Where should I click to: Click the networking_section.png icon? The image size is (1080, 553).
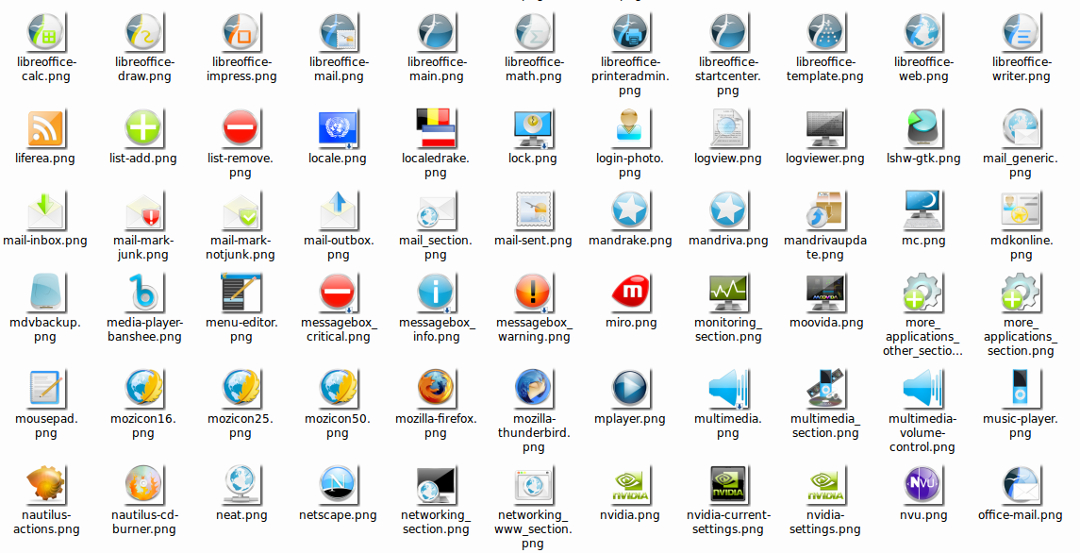tap(435, 485)
